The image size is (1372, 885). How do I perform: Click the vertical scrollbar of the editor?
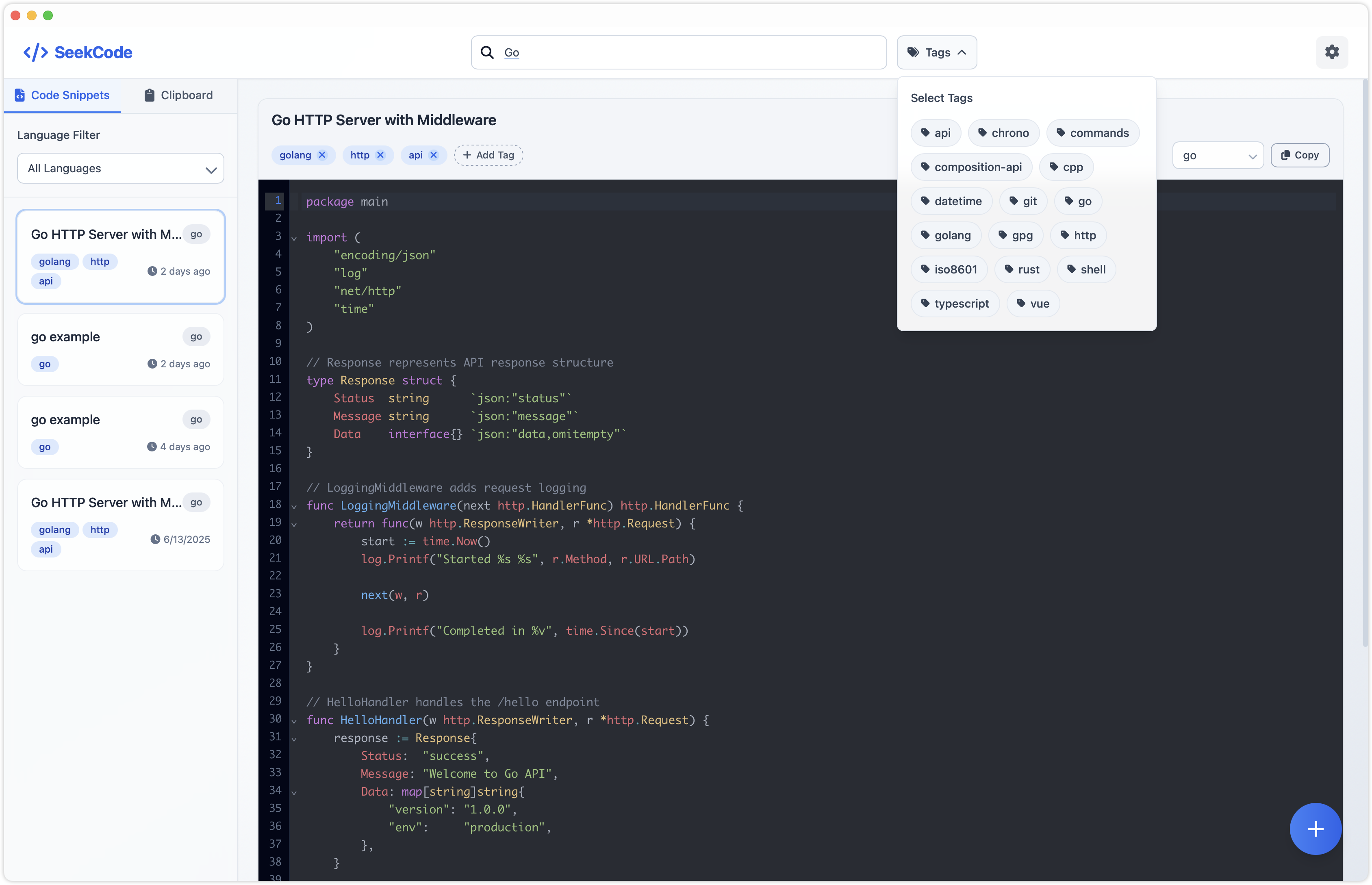pyautogui.click(x=1365, y=363)
